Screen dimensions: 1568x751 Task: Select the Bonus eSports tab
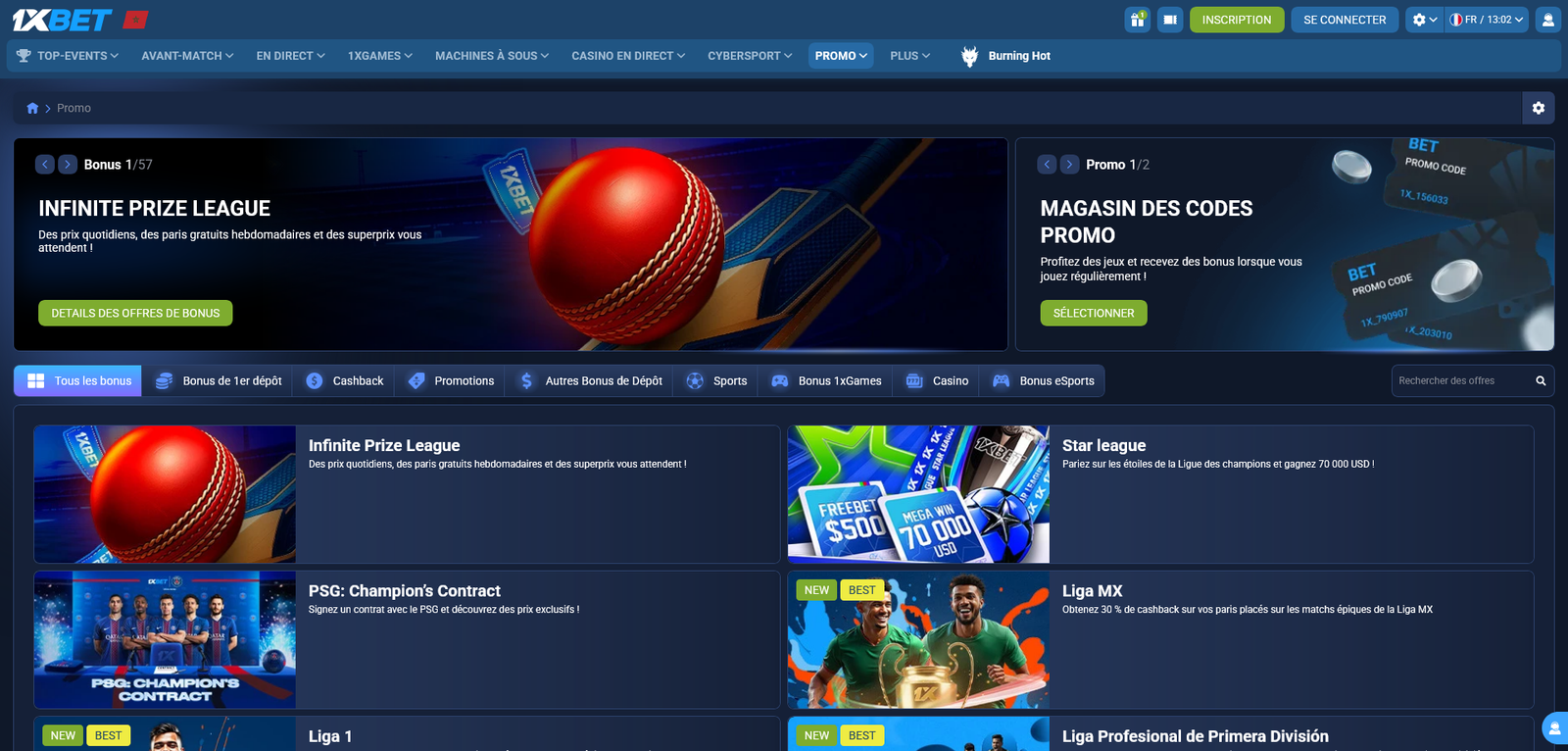1043,380
